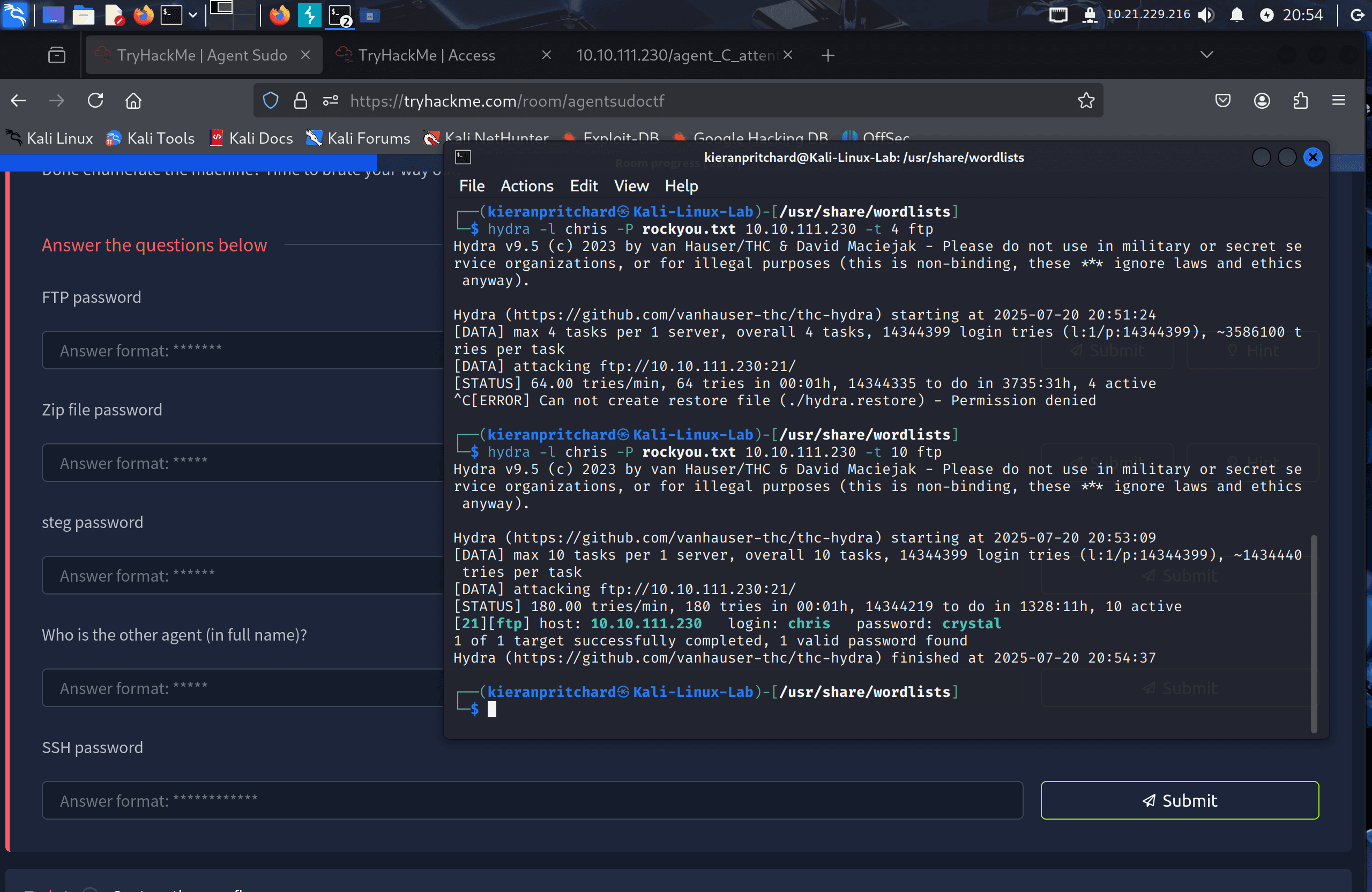
Task: Open Firefox recent tabs view icon
Action: pyautogui.click(x=56, y=55)
